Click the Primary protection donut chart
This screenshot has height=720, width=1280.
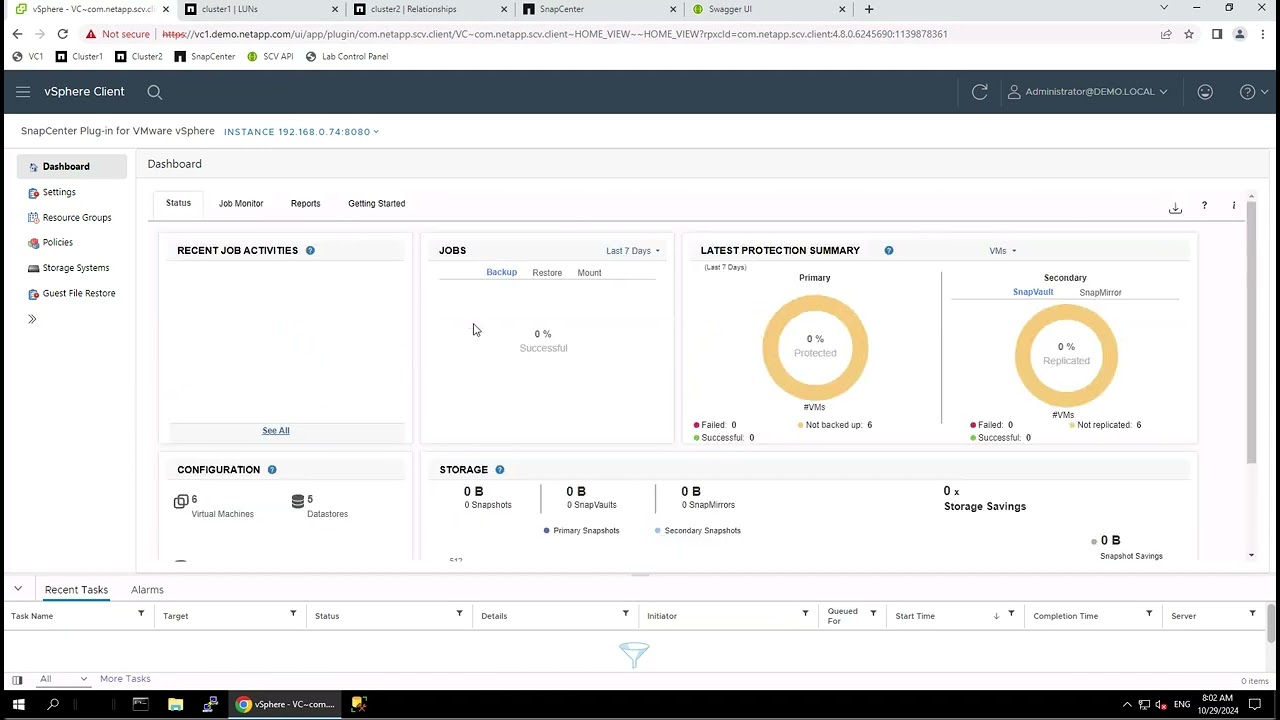coord(815,347)
